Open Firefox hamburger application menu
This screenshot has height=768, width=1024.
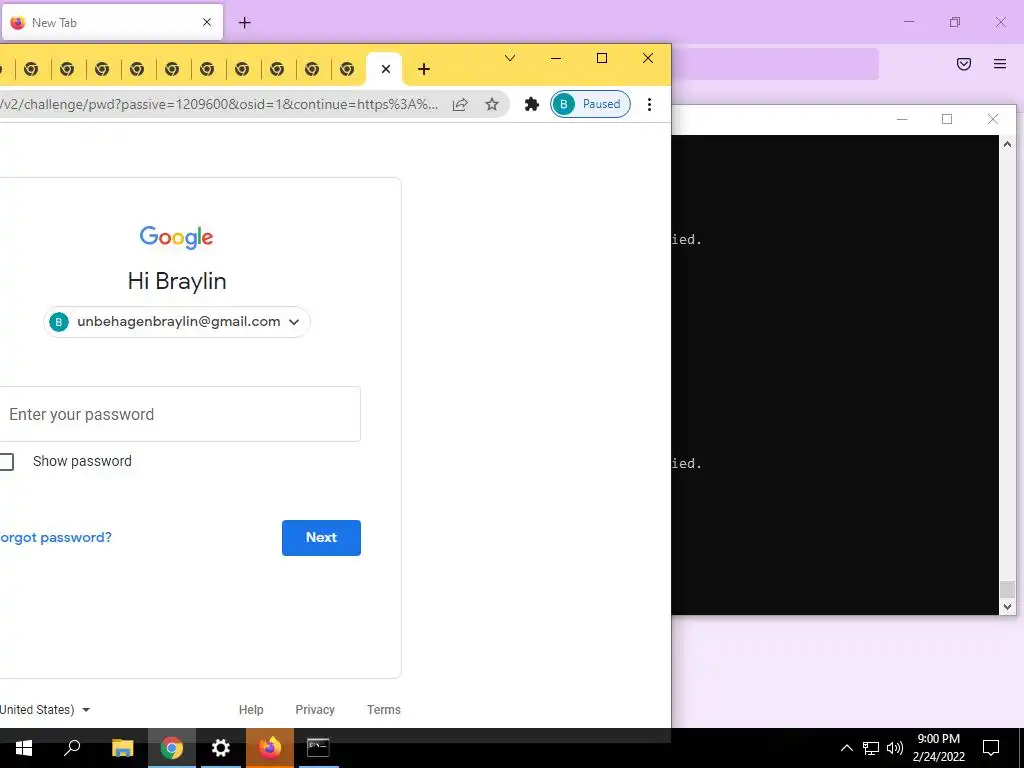click(x=1000, y=64)
